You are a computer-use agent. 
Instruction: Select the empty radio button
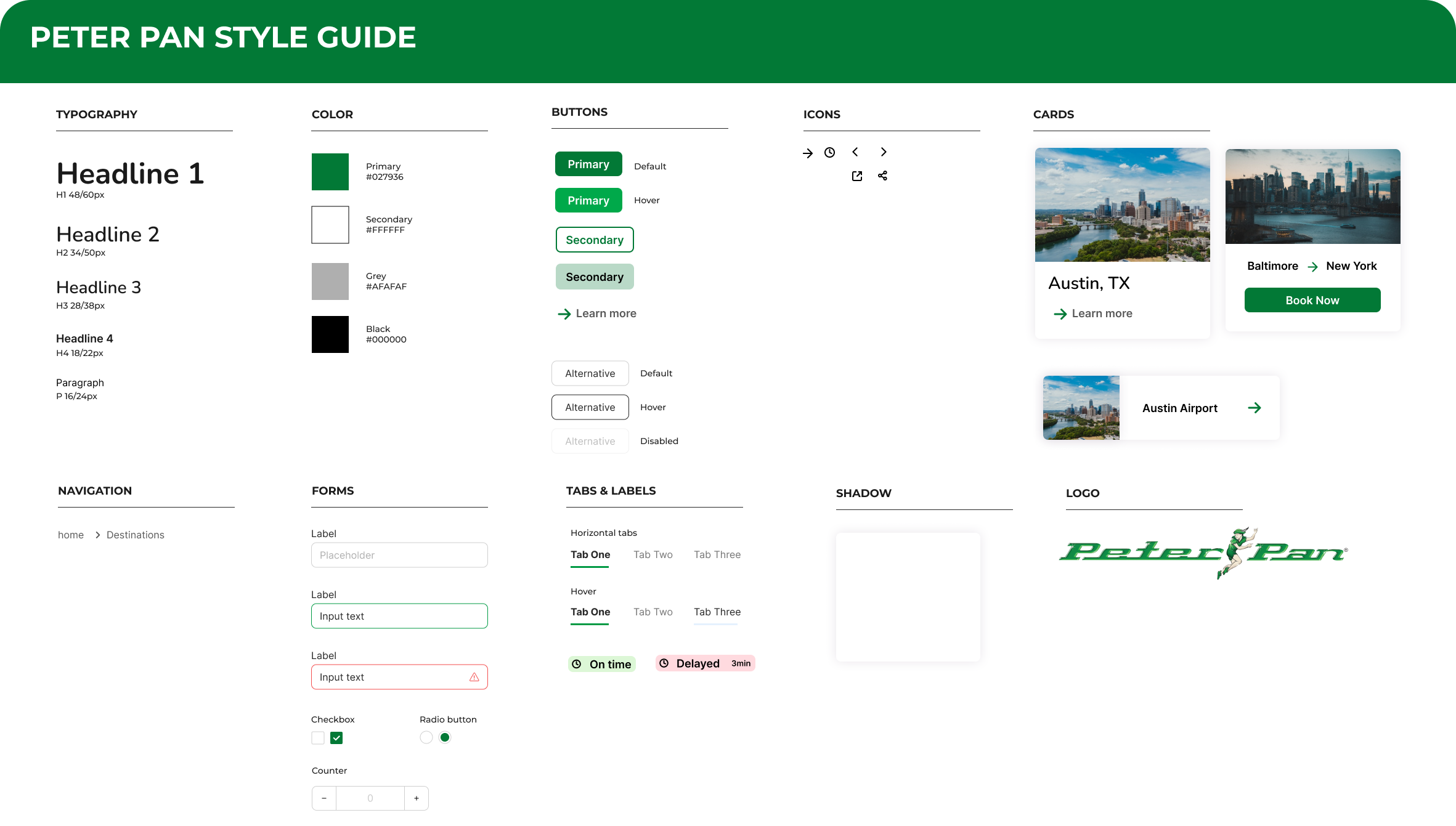(426, 737)
